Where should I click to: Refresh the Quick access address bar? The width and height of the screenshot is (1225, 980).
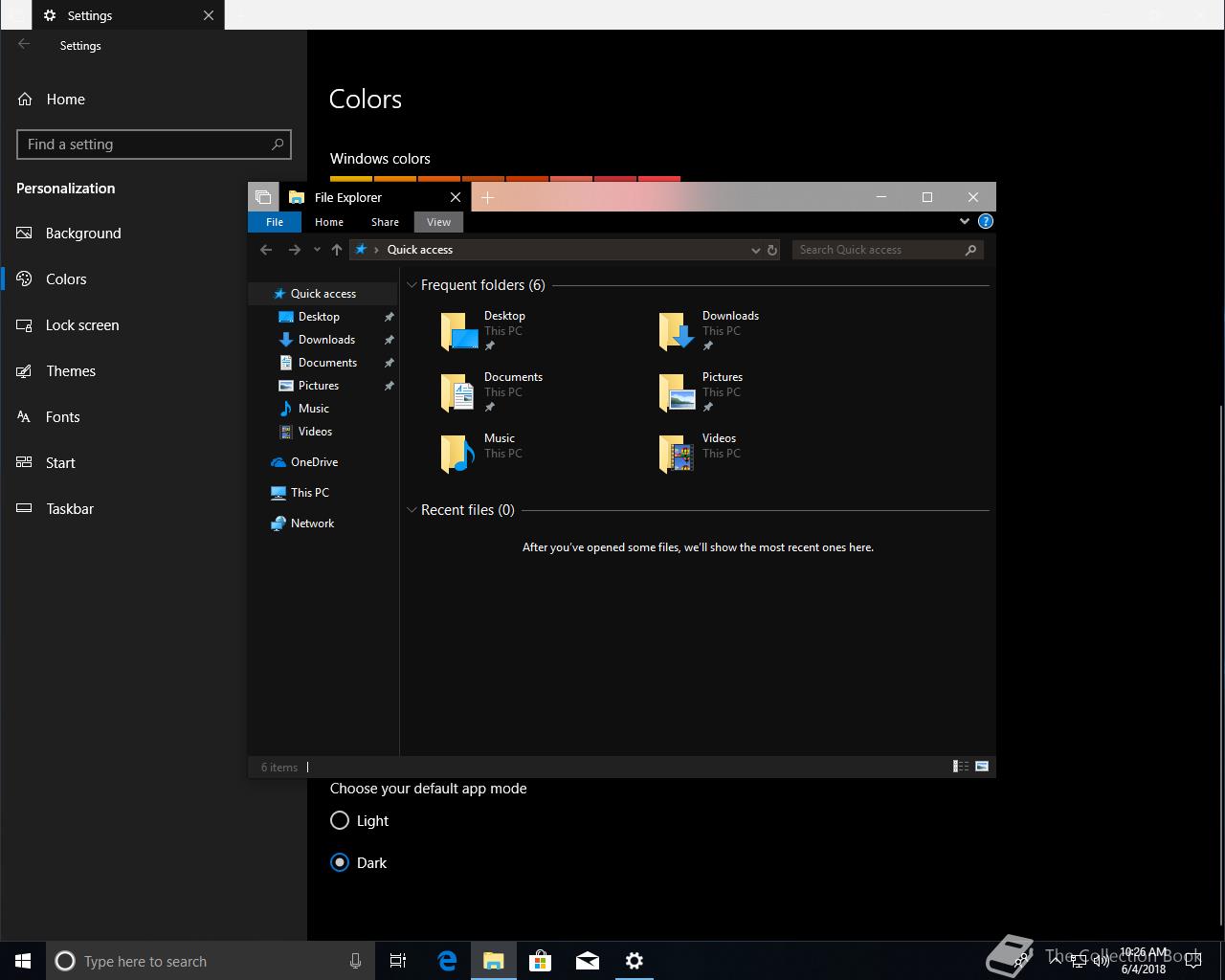pyautogui.click(x=772, y=250)
